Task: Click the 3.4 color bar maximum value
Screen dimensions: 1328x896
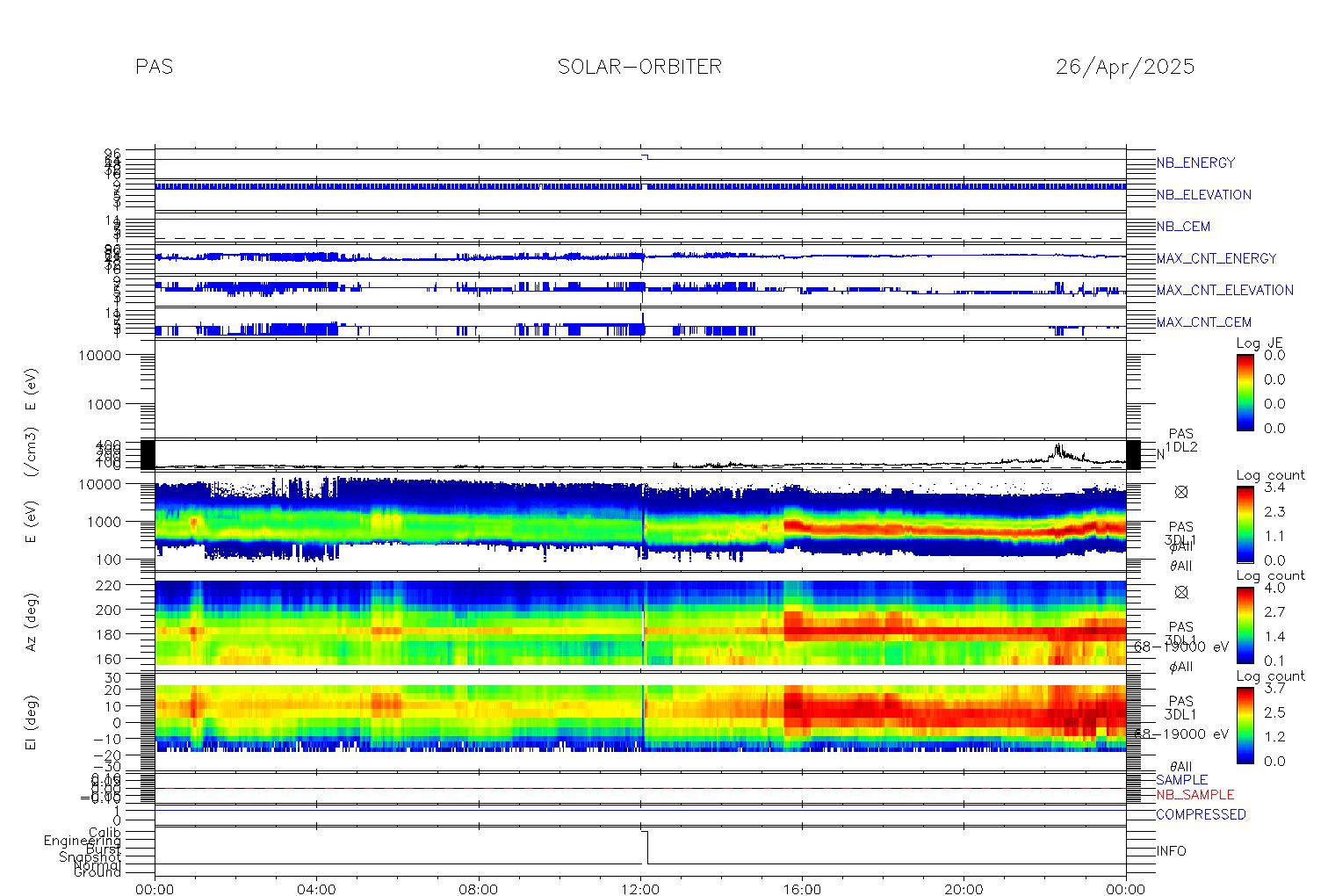Action: (1274, 487)
